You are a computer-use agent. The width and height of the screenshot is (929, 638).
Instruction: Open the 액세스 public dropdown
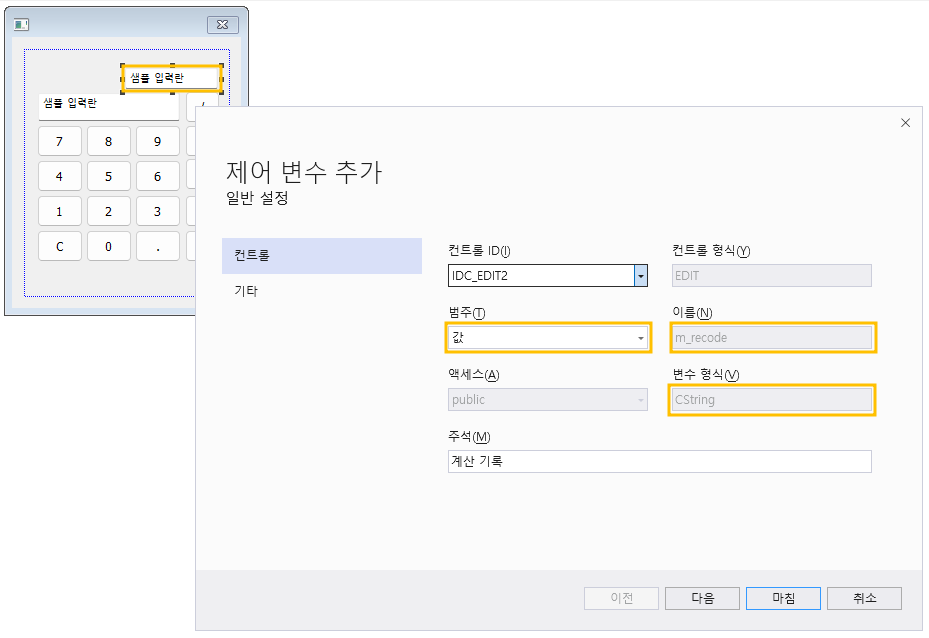(x=548, y=400)
